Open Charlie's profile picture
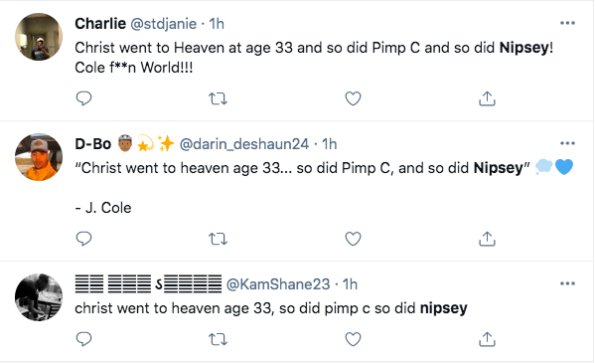The height and width of the screenshot is (363, 595). point(39,37)
